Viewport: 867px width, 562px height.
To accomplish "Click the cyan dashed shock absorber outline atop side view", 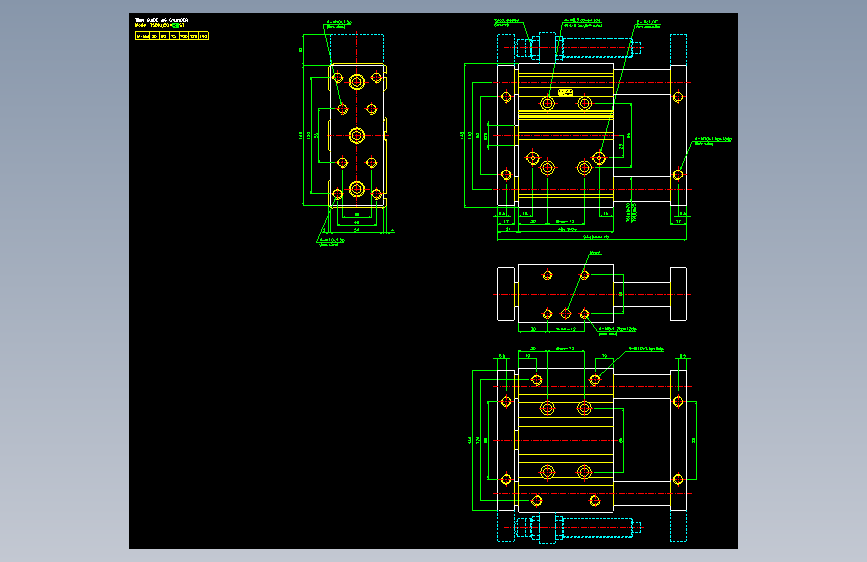I will tap(578, 48).
